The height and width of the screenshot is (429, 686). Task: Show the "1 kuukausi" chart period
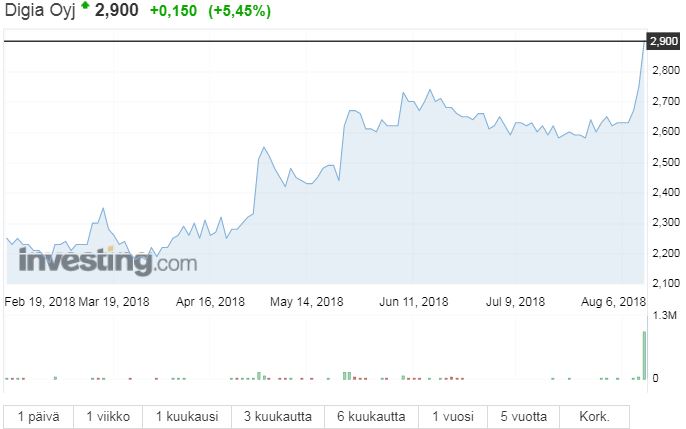186,417
